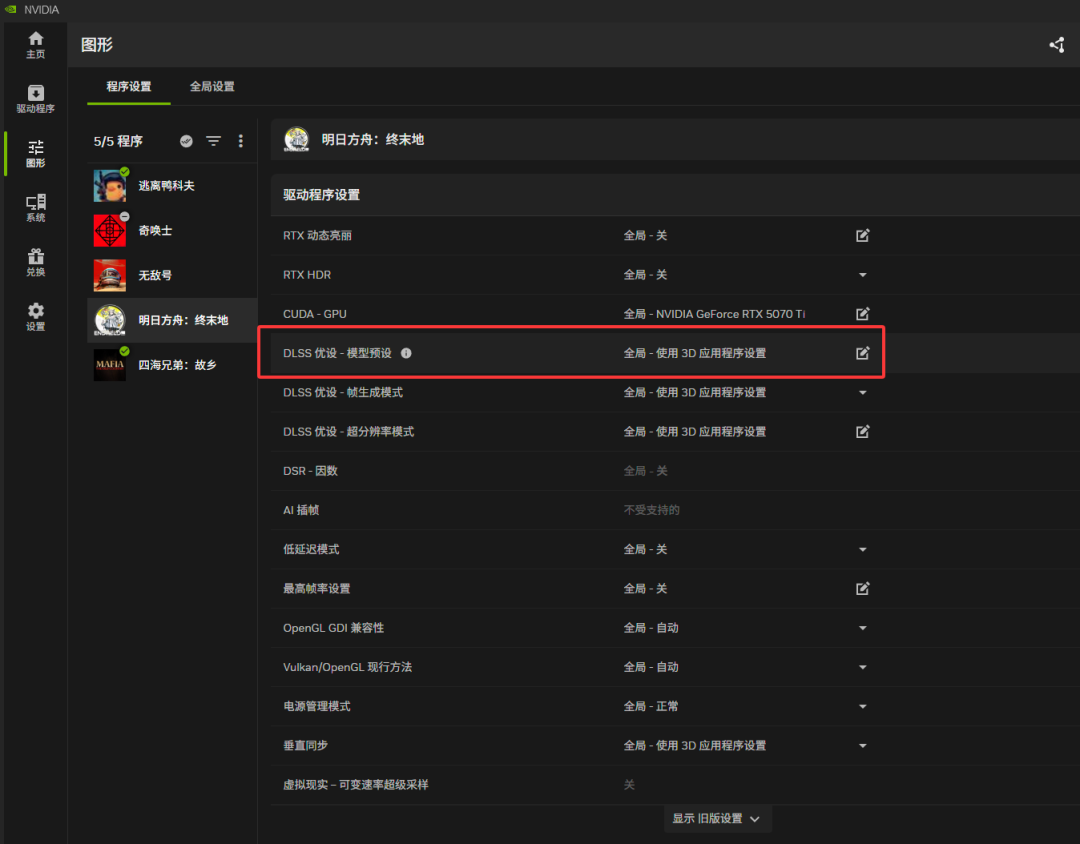Click the share icon in the 图形 header
This screenshot has width=1080, height=844.
1057,45
